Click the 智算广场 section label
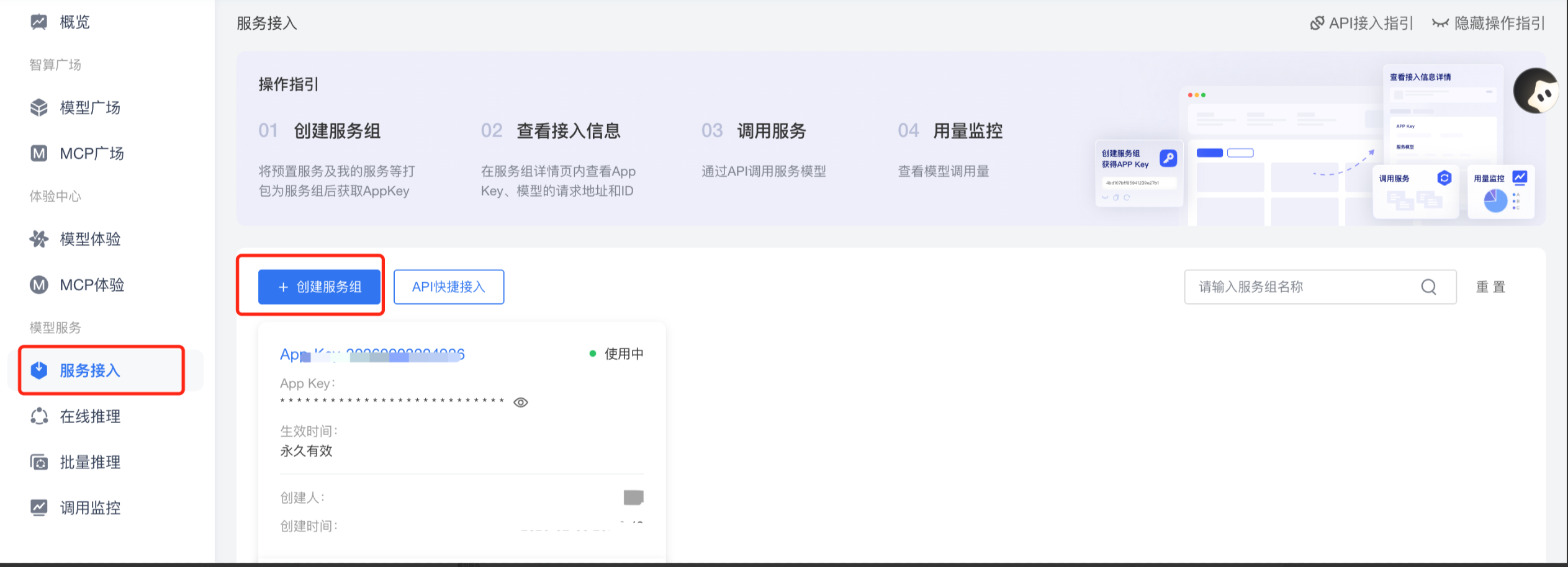The image size is (1568, 567). [55, 65]
